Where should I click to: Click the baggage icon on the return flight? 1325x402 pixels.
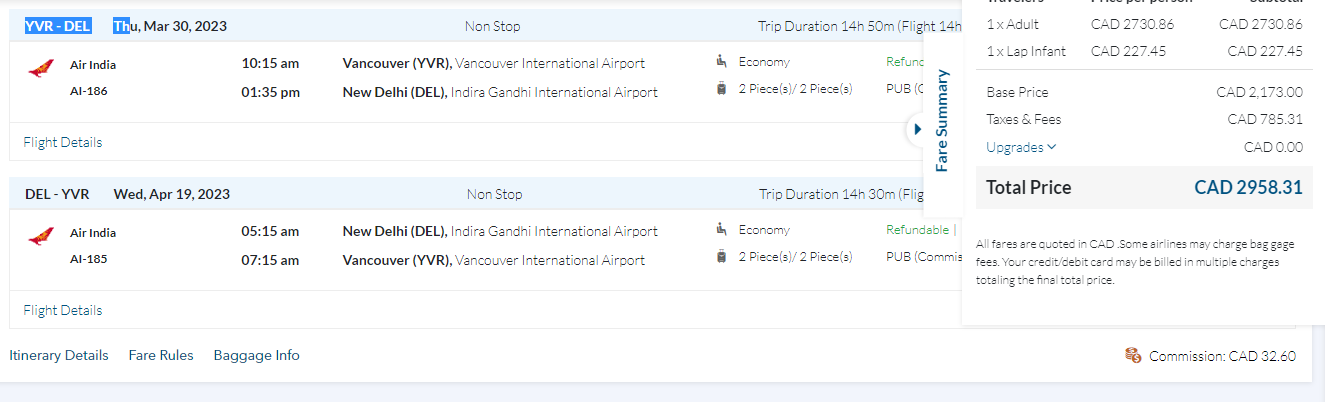tap(722, 257)
